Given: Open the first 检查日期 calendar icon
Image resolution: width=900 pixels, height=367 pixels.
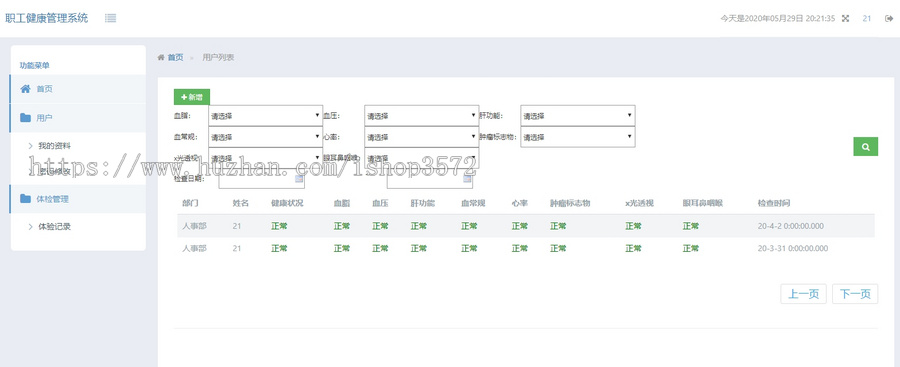Looking at the screenshot, I should [299, 179].
